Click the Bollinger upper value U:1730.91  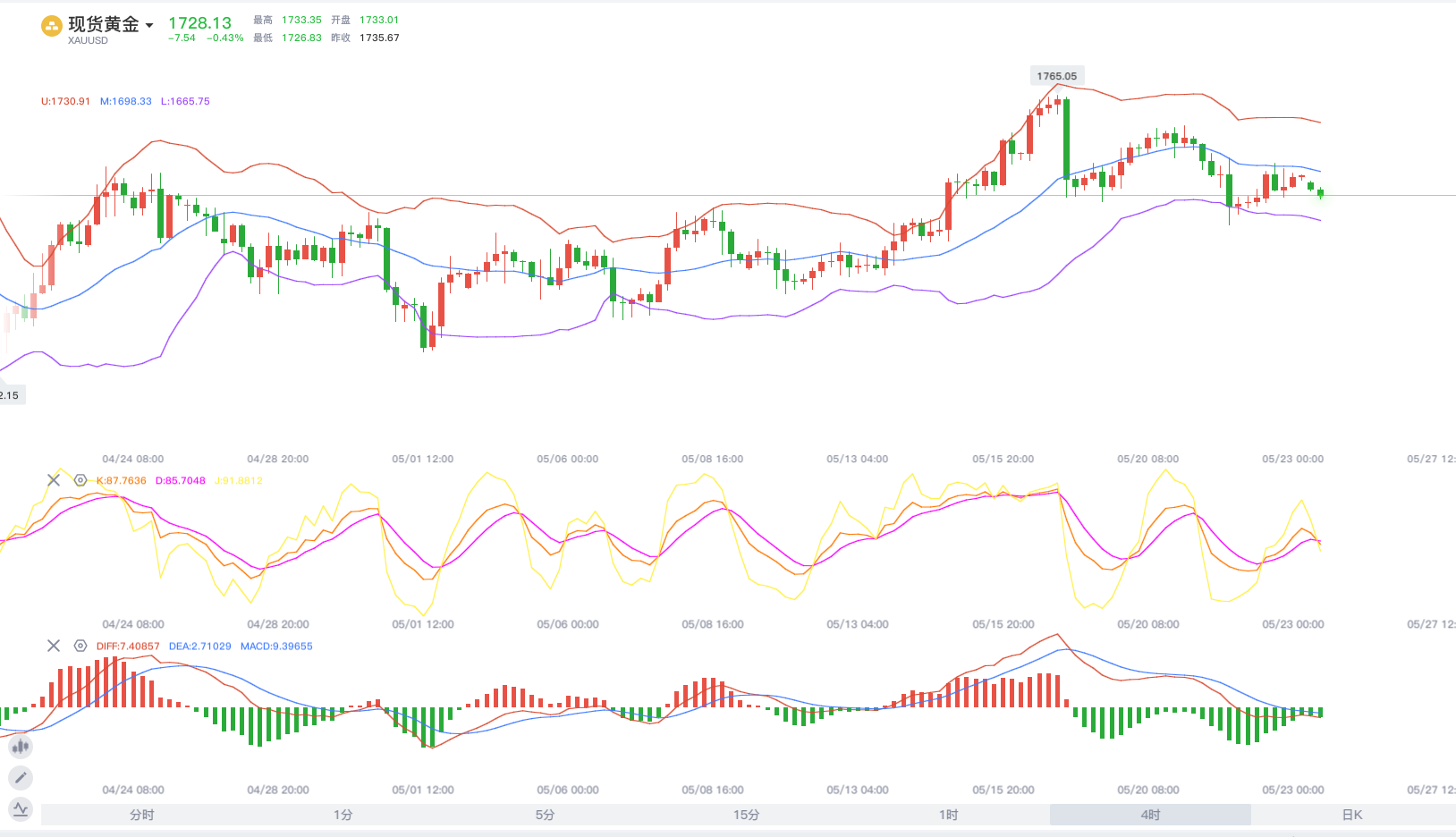click(x=65, y=101)
